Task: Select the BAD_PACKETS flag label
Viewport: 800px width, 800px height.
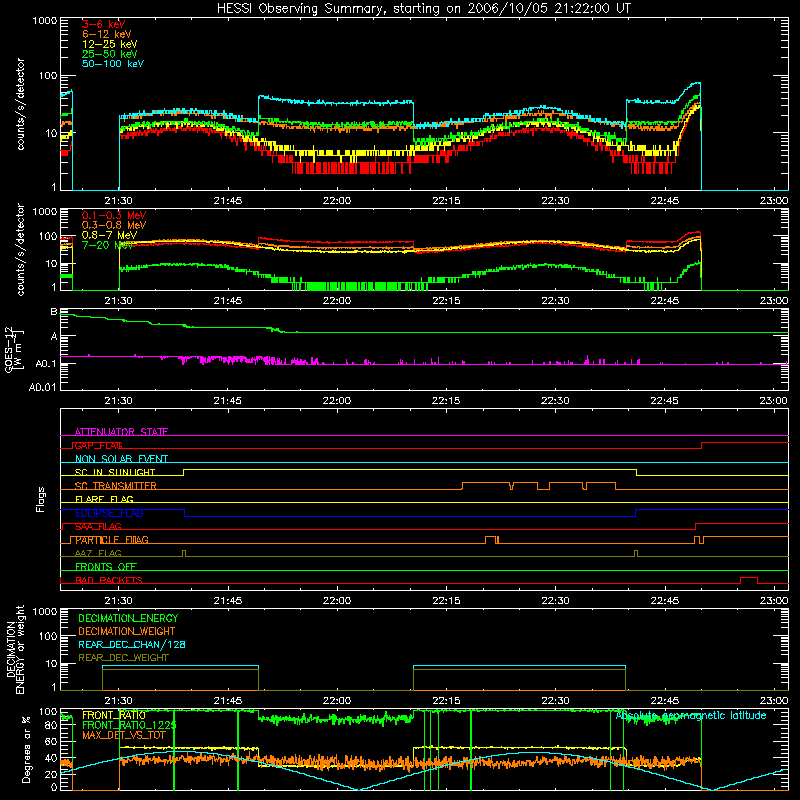Action: click(x=109, y=580)
